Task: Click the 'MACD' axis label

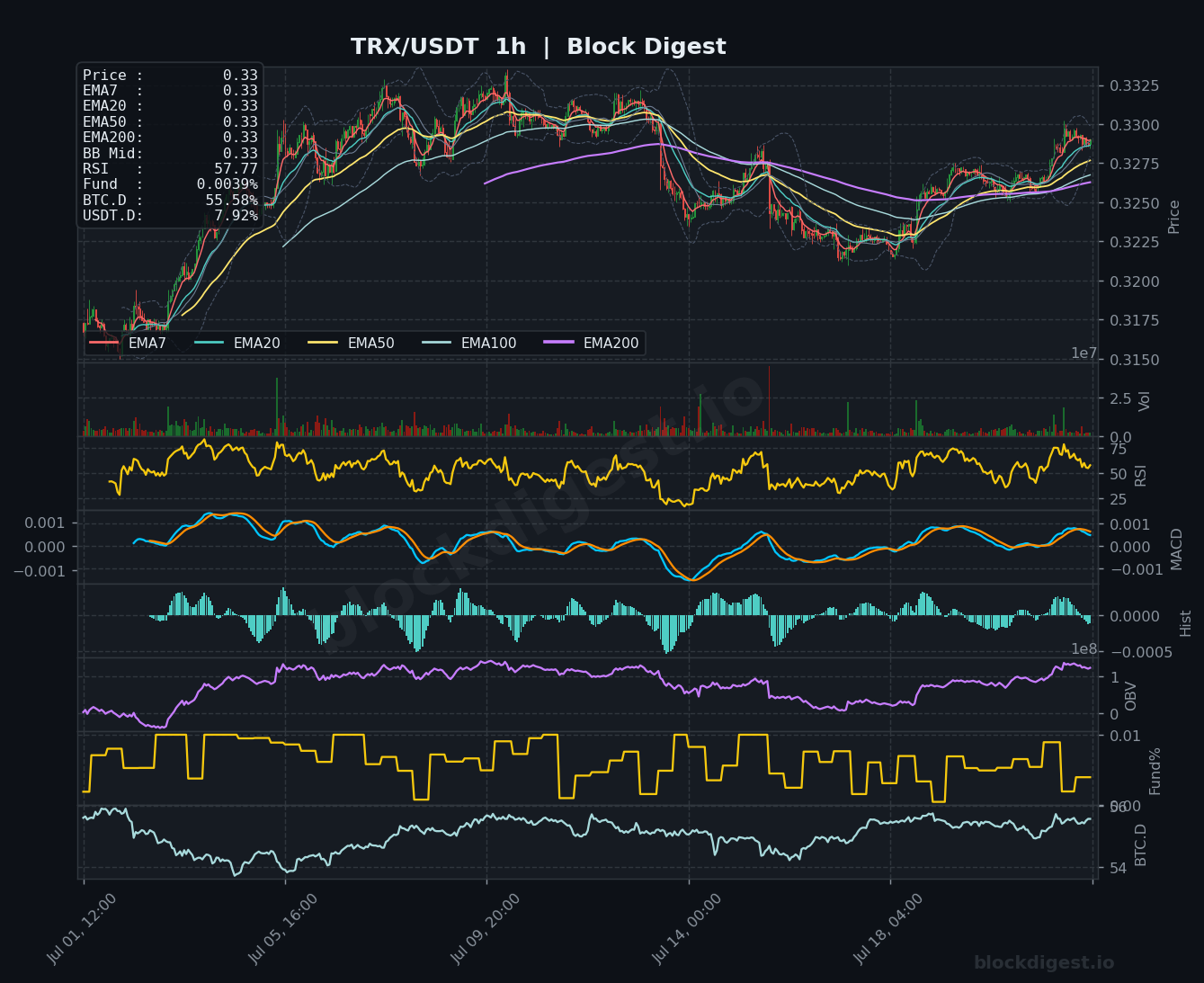Action: click(1176, 548)
